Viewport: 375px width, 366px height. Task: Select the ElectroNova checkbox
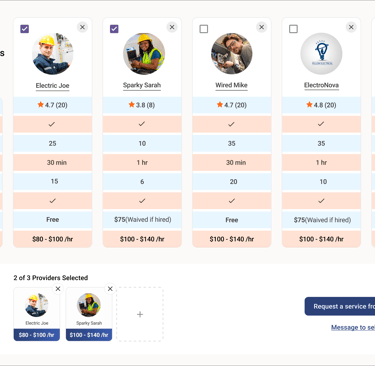[x=293, y=29]
